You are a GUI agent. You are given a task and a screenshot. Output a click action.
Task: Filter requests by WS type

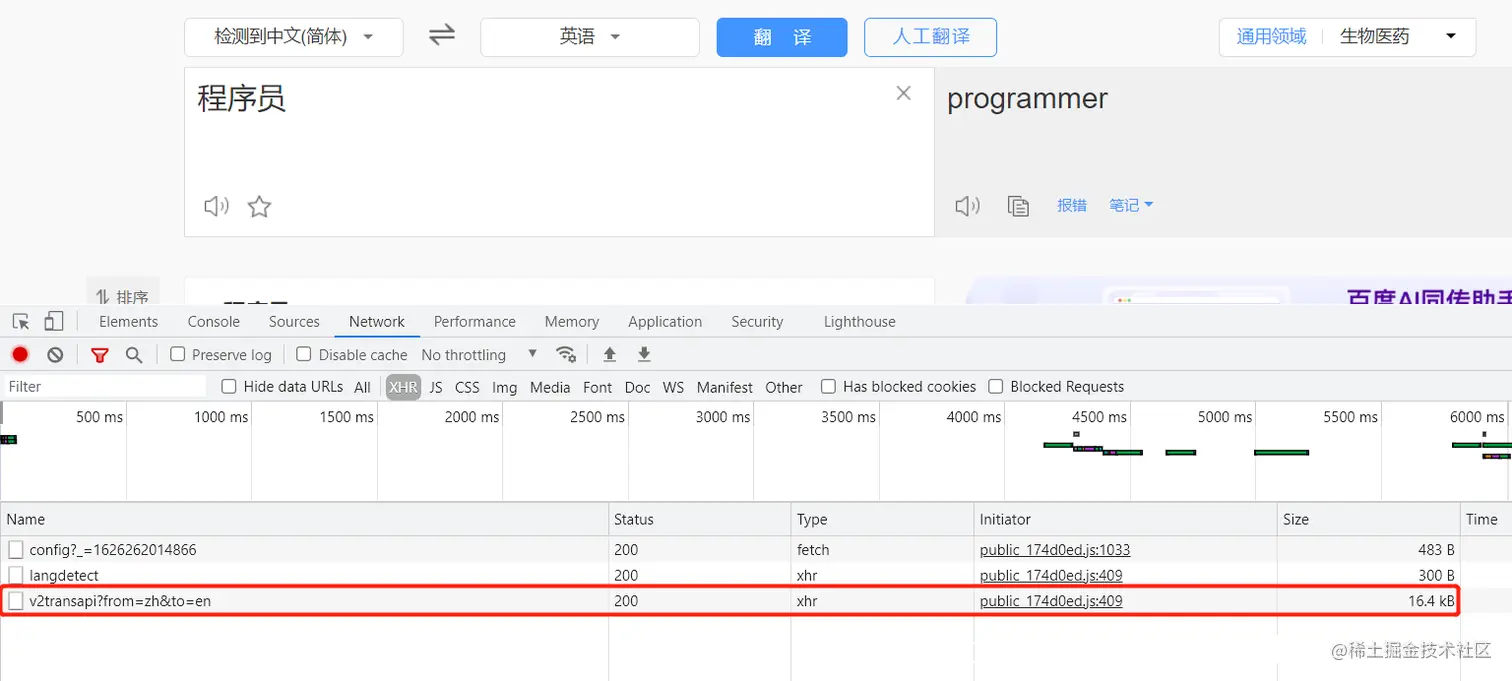(x=674, y=387)
